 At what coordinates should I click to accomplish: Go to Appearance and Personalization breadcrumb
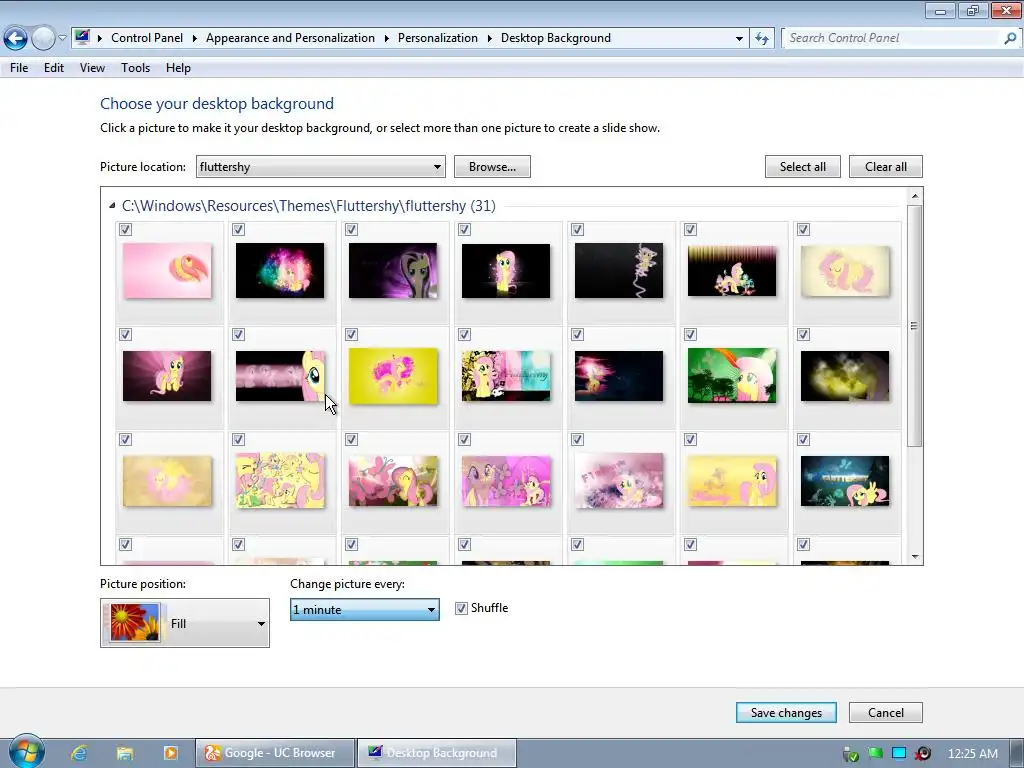tap(291, 38)
